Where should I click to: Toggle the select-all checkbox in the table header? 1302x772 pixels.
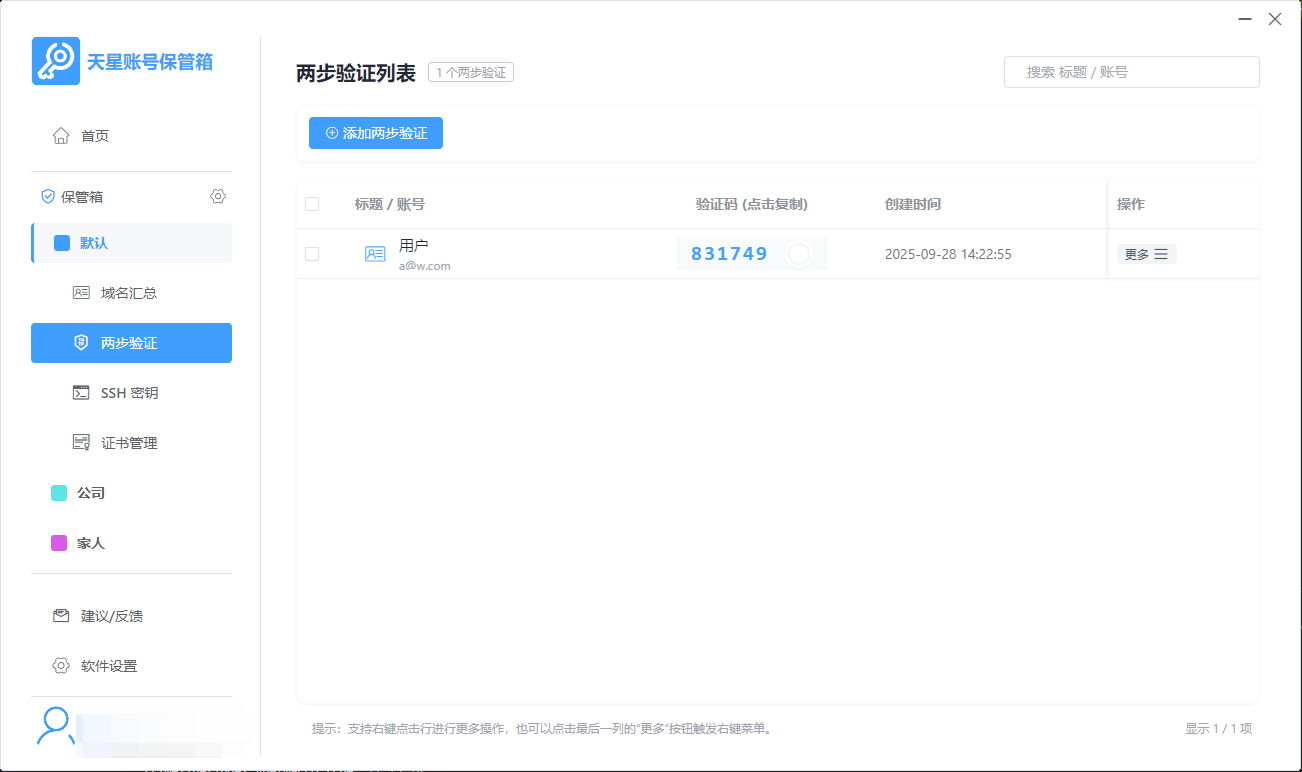point(311,203)
